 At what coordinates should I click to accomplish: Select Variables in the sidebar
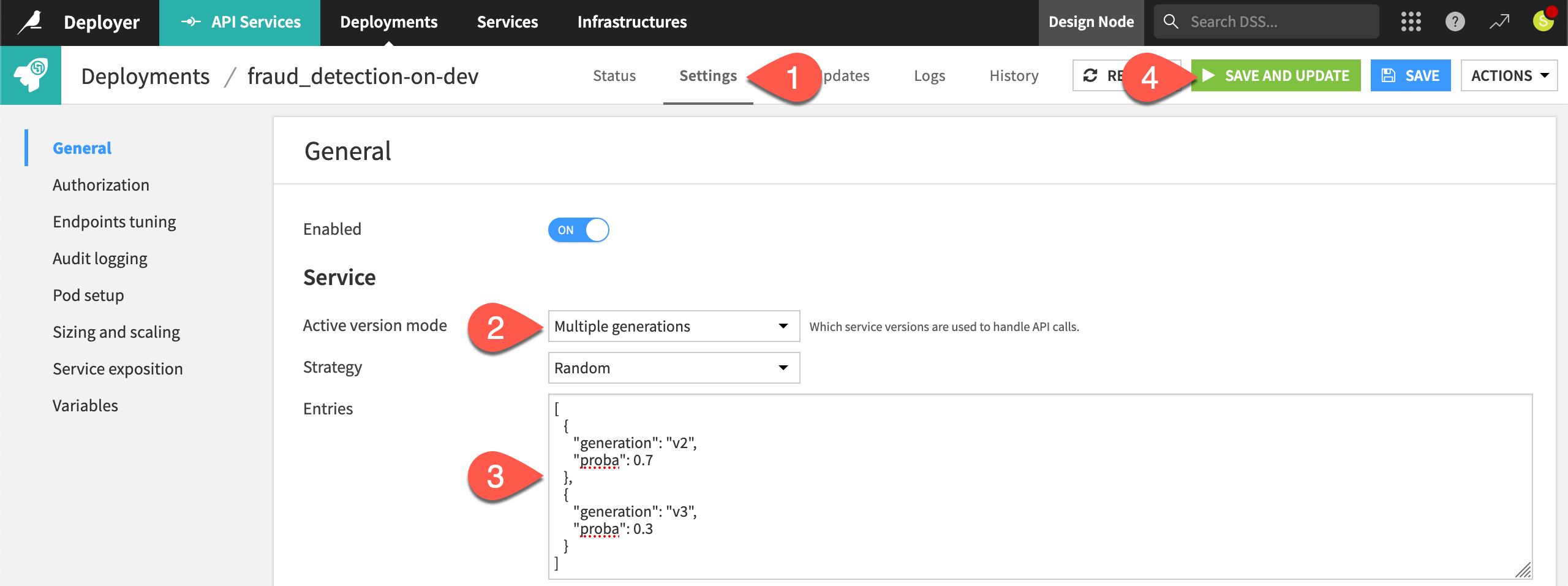(x=85, y=405)
